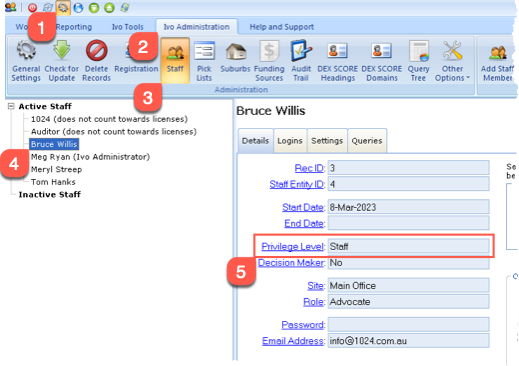Click the green up-arrow circle icon
Image resolution: width=519 pixels, height=366 pixels.
(x=109, y=8)
